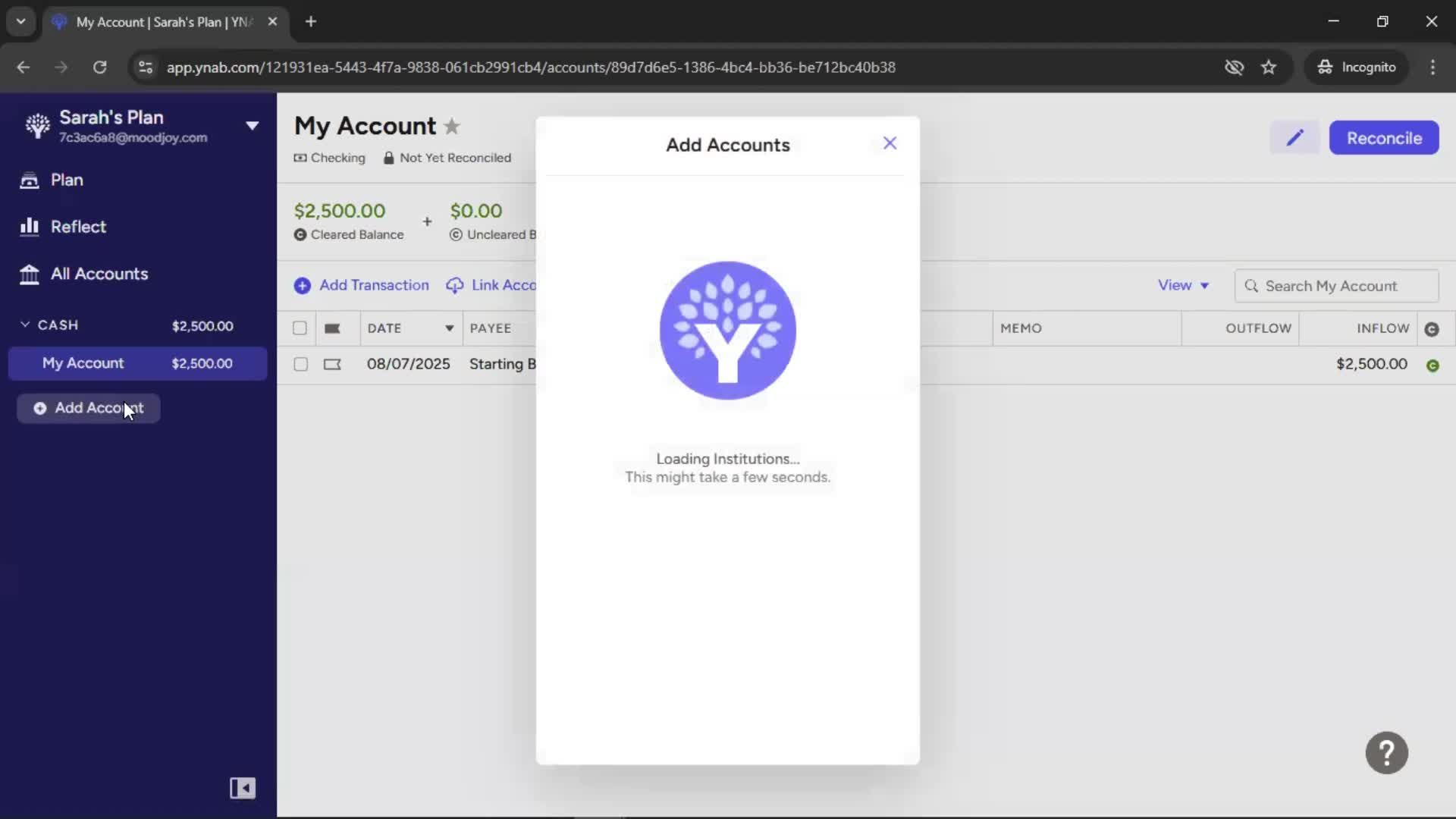Screen dimensions: 1456x819
Task: Click the 08/07/2025 date cell
Action: coord(409,365)
